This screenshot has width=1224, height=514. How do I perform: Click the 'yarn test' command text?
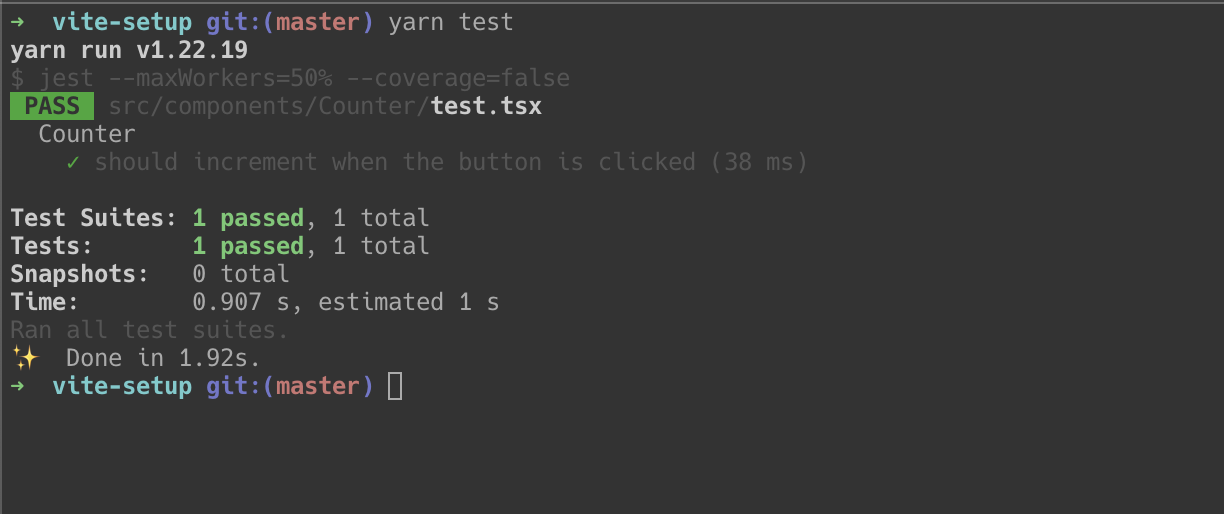[451, 22]
